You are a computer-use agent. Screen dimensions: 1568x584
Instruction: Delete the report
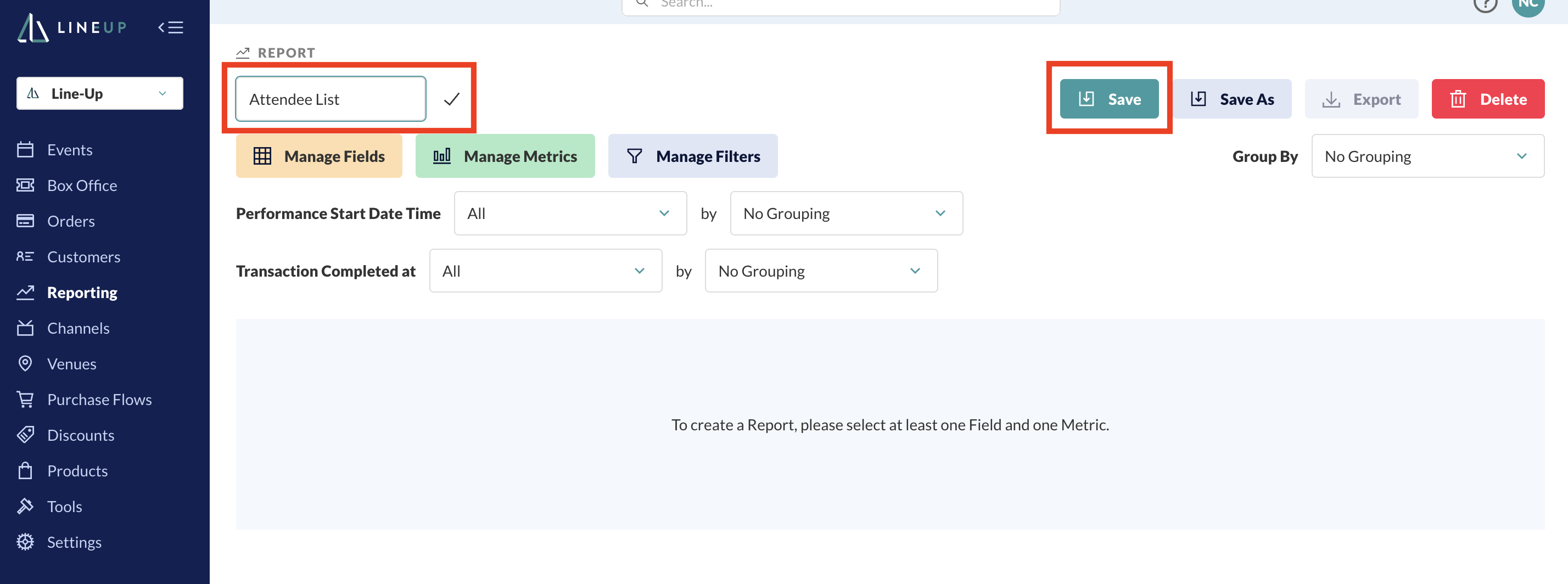(1488, 99)
